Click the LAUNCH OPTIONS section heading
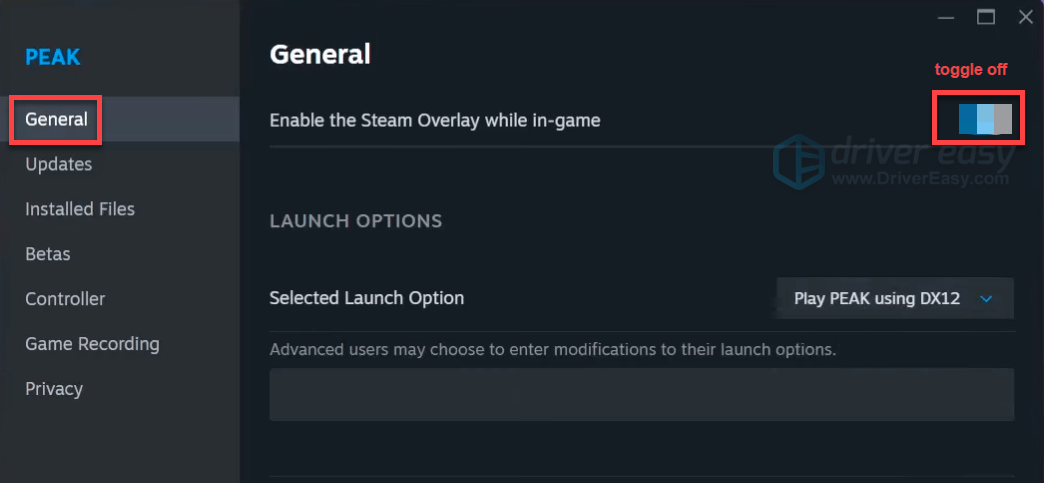 coord(356,220)
